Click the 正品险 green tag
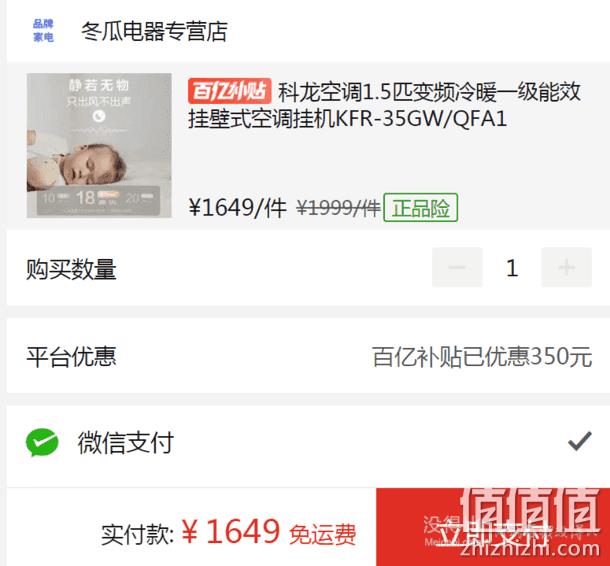The width and height of the screenshot is (610, 566). 420,208
